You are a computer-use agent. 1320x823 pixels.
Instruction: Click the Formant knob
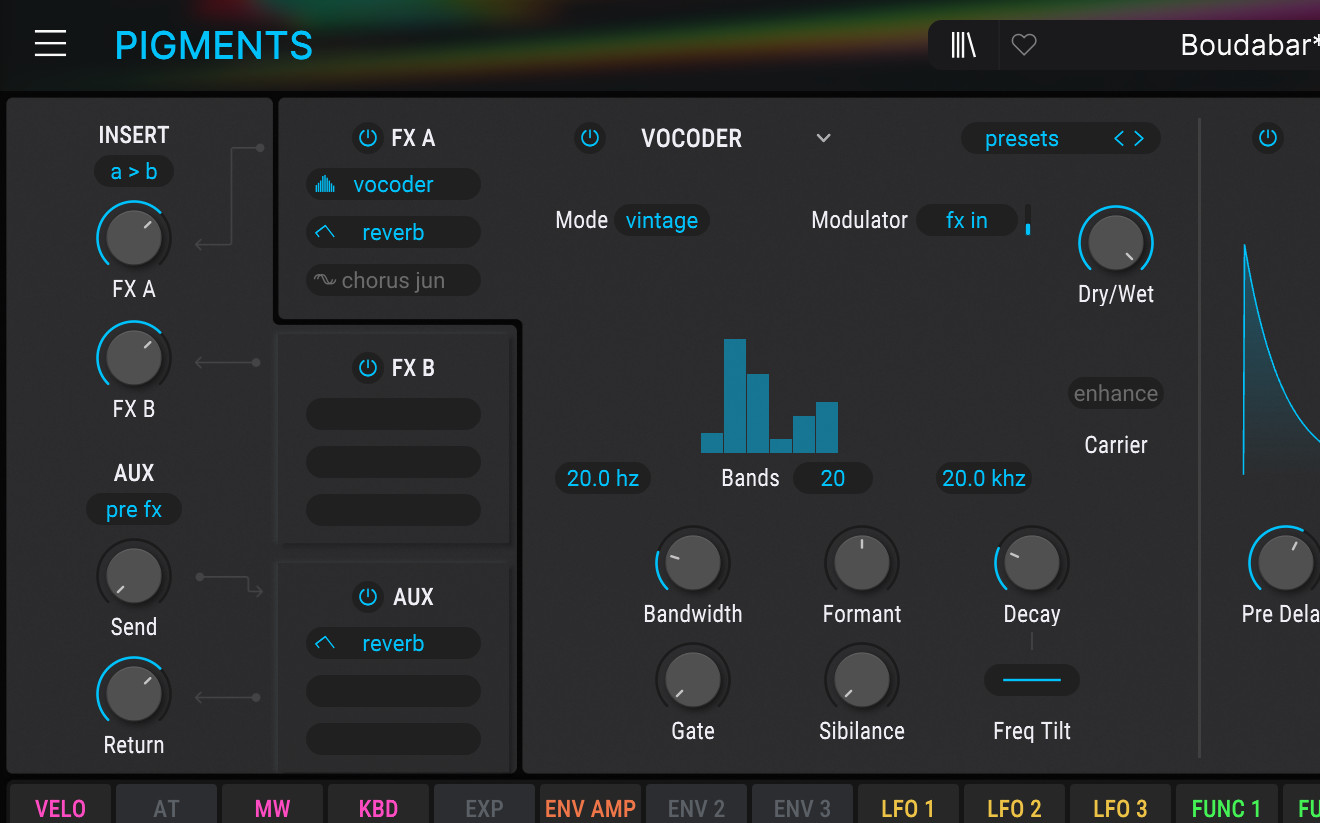coord(862,562)
